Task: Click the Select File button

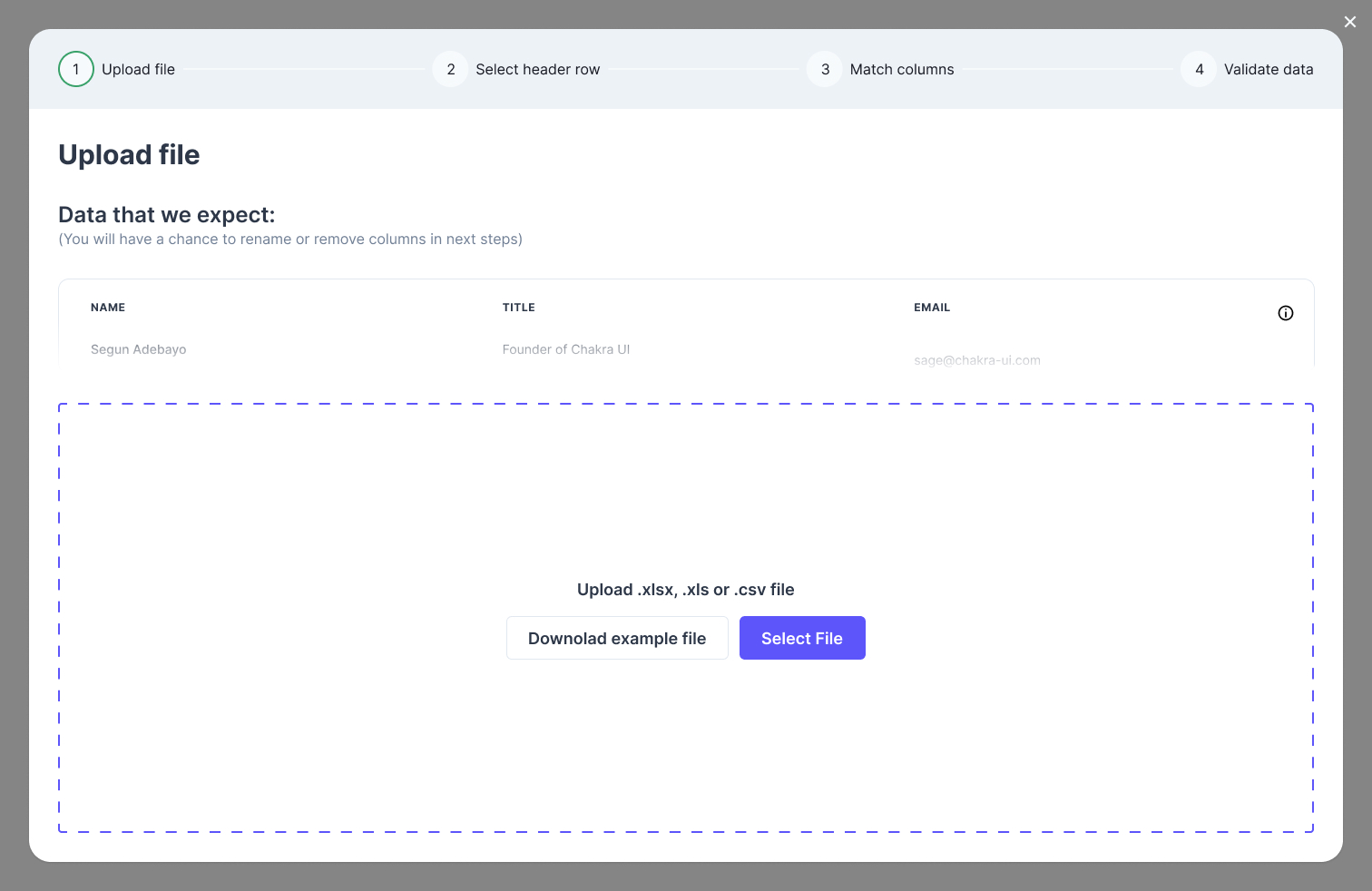Action: click(x=802, y=638)
